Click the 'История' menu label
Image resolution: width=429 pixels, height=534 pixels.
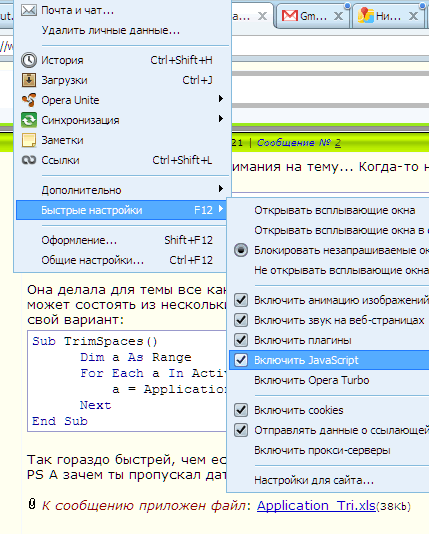tap(62, 61)
